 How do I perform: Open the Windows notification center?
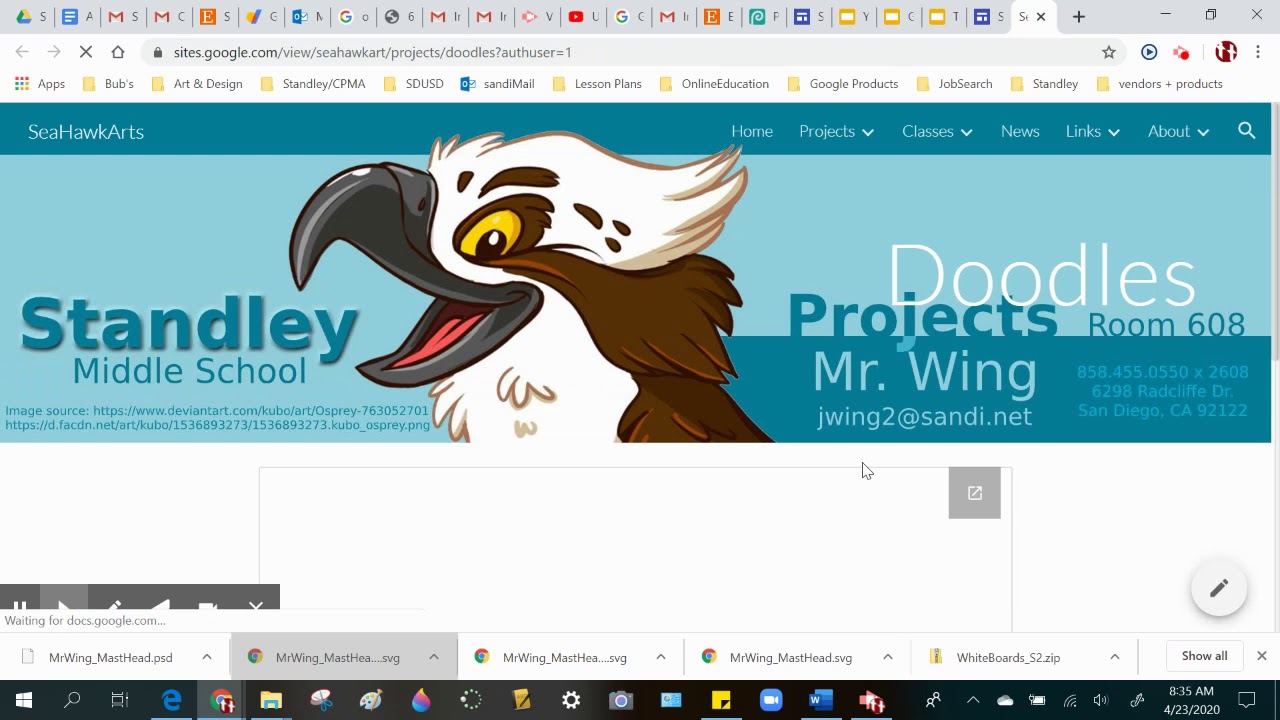point(1246,701)
